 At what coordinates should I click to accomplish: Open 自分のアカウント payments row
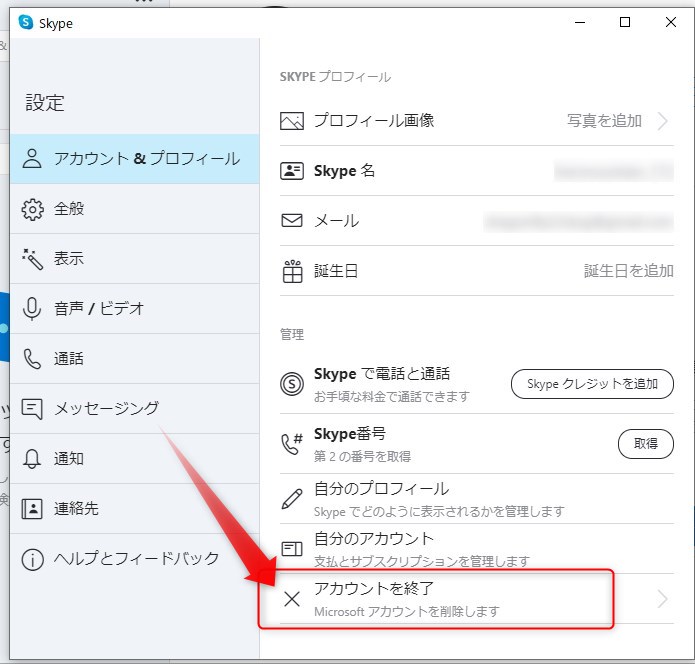pos(476,549)
